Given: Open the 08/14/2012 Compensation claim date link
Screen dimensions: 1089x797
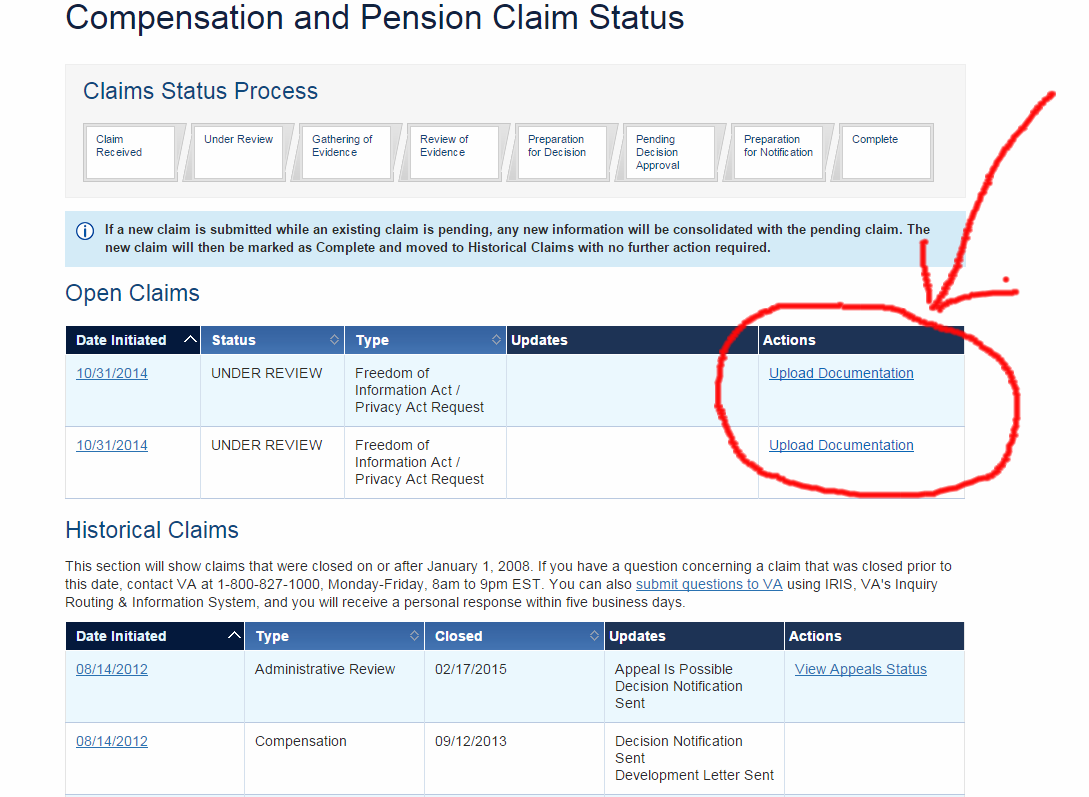Looking at the screenshot, I should click(x=112, y=741).
